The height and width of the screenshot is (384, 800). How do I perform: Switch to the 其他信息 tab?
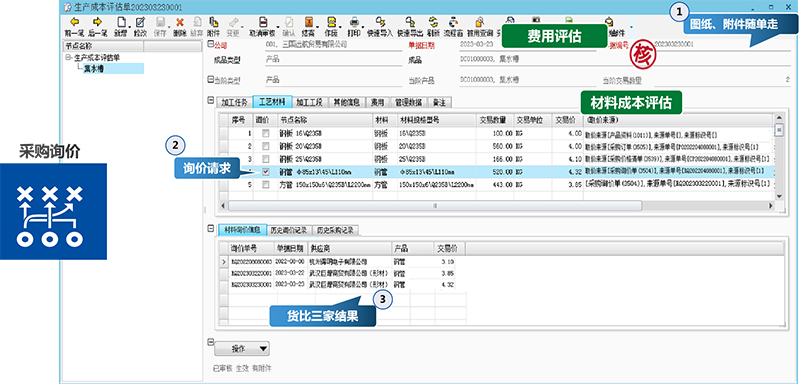(x=346, y=102)
